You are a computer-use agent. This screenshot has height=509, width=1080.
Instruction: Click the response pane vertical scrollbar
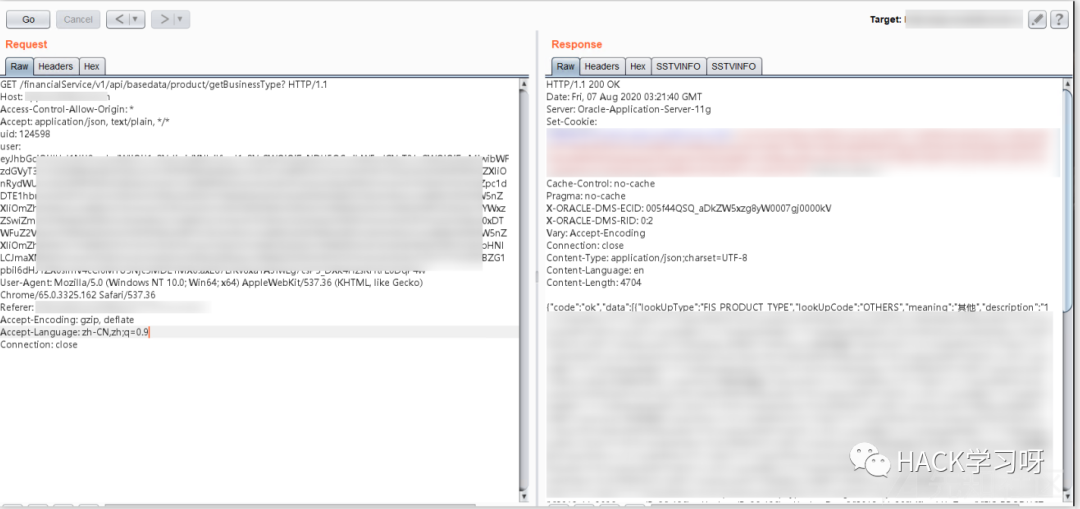click(1067, 289)
